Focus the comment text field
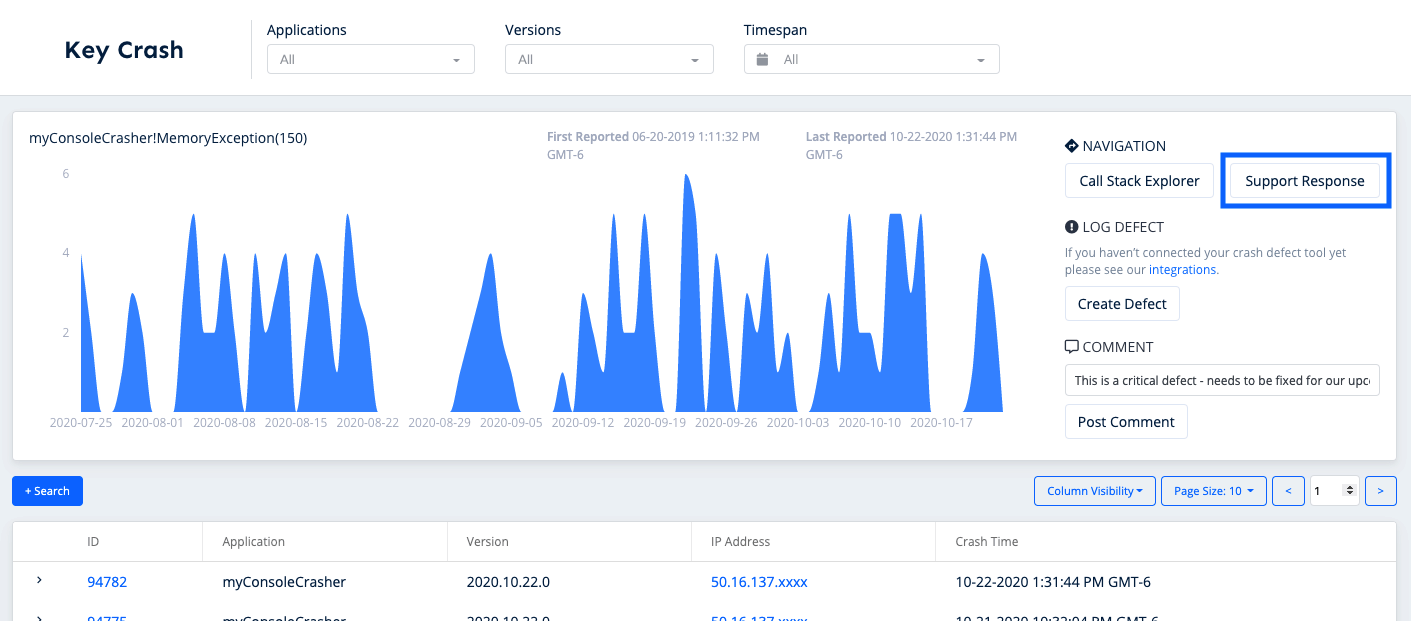The width and height of the screenshot is (1411, 621). 1222,380
